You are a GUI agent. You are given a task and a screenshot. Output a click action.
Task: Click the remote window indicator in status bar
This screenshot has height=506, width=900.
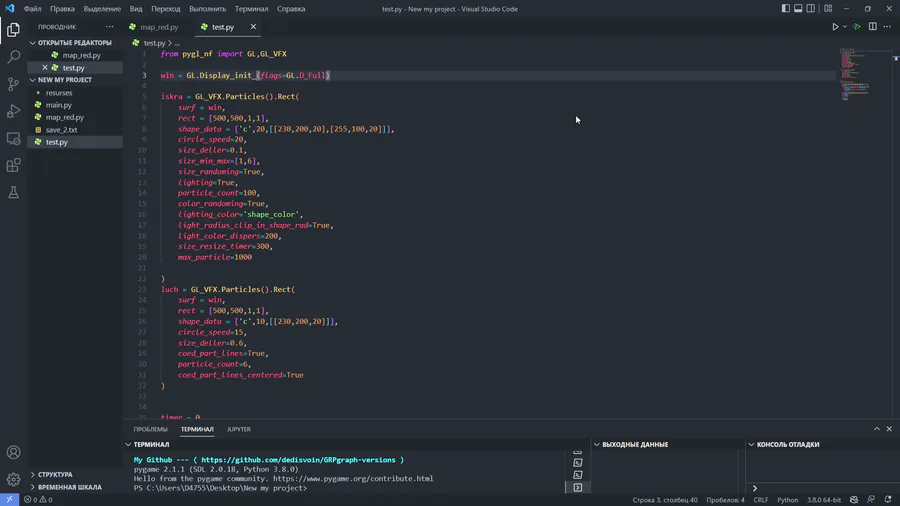pyautogui.click(x=9, y=500)
